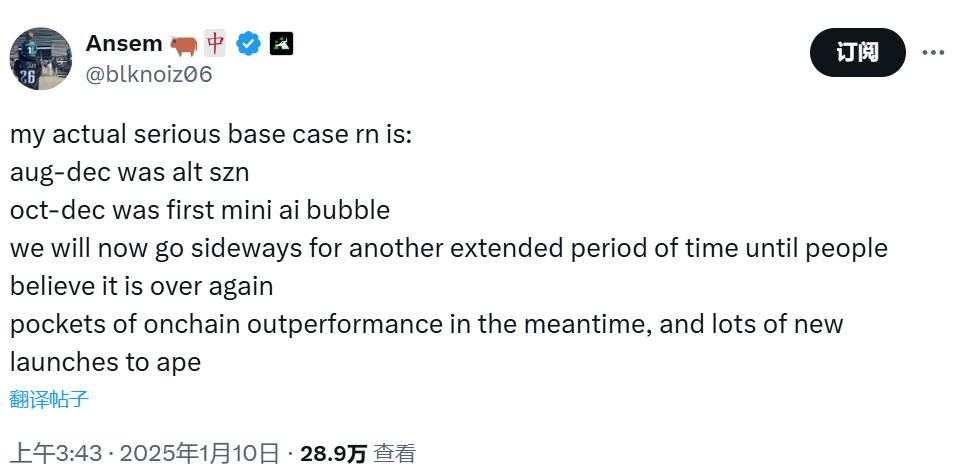The height and width of the screenshot is (469, 963).
Task: Click the 'aug-dec was alt szn' line
Action: click(129, 172)
